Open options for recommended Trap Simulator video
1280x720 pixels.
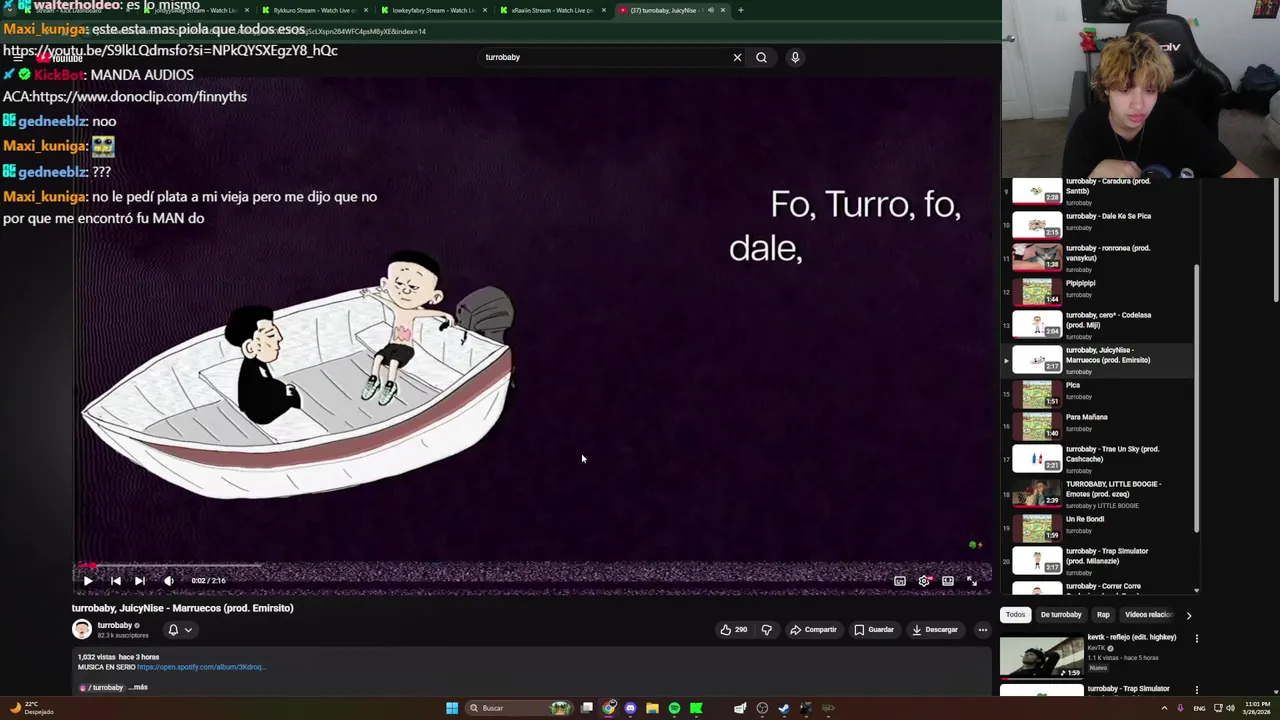click(1196, 690)
